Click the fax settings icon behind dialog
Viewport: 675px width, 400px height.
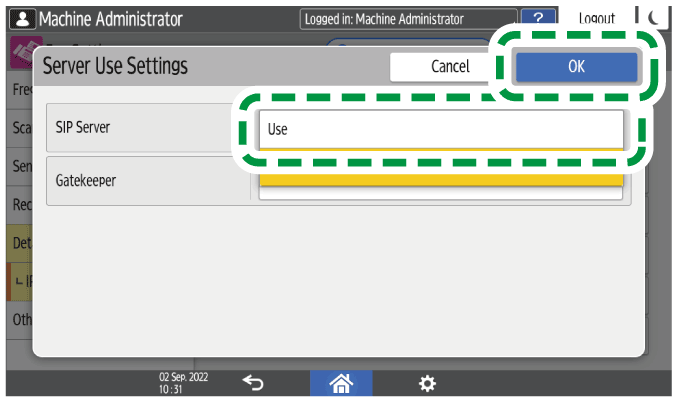tap(20, 52)
